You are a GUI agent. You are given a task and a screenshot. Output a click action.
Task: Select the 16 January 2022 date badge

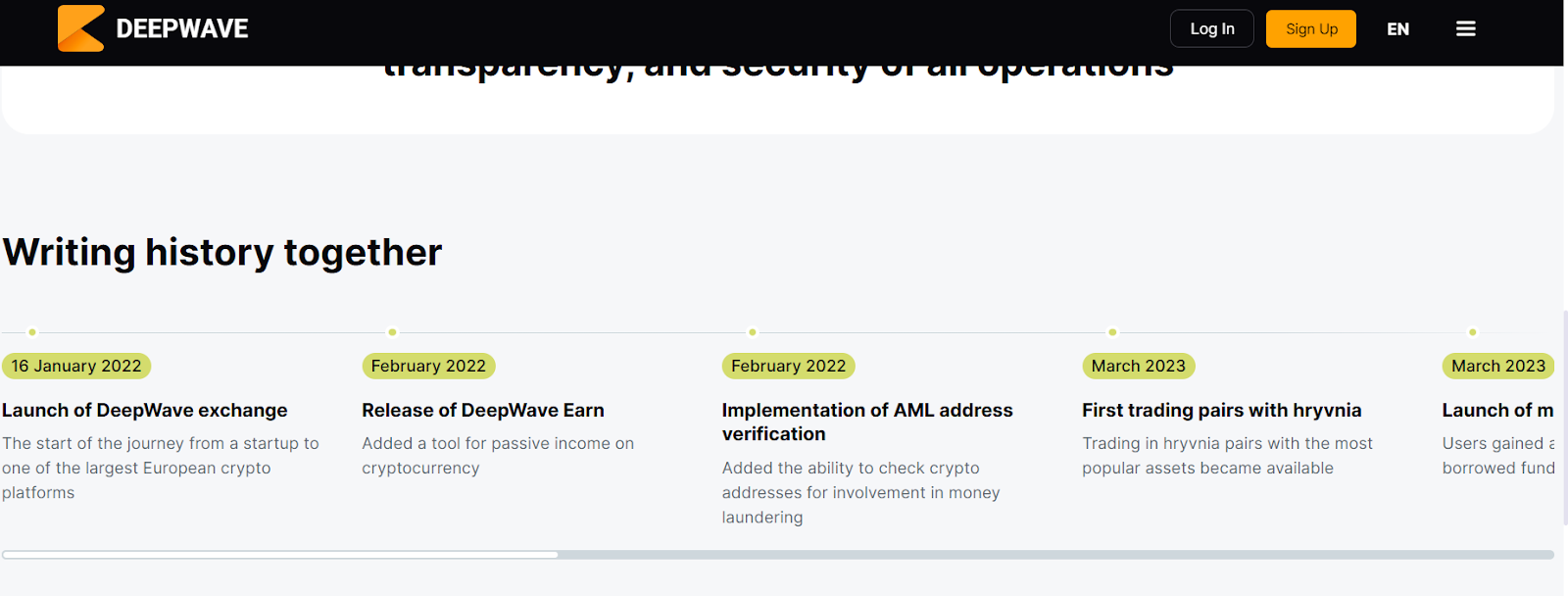[x=76, y=366]
